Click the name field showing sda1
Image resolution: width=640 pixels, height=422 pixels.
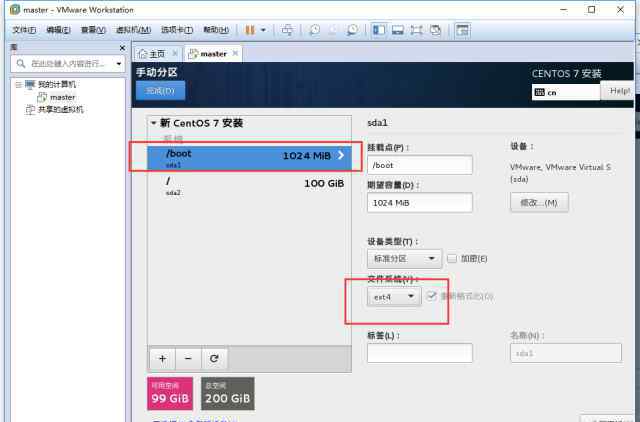click(566, 353)
